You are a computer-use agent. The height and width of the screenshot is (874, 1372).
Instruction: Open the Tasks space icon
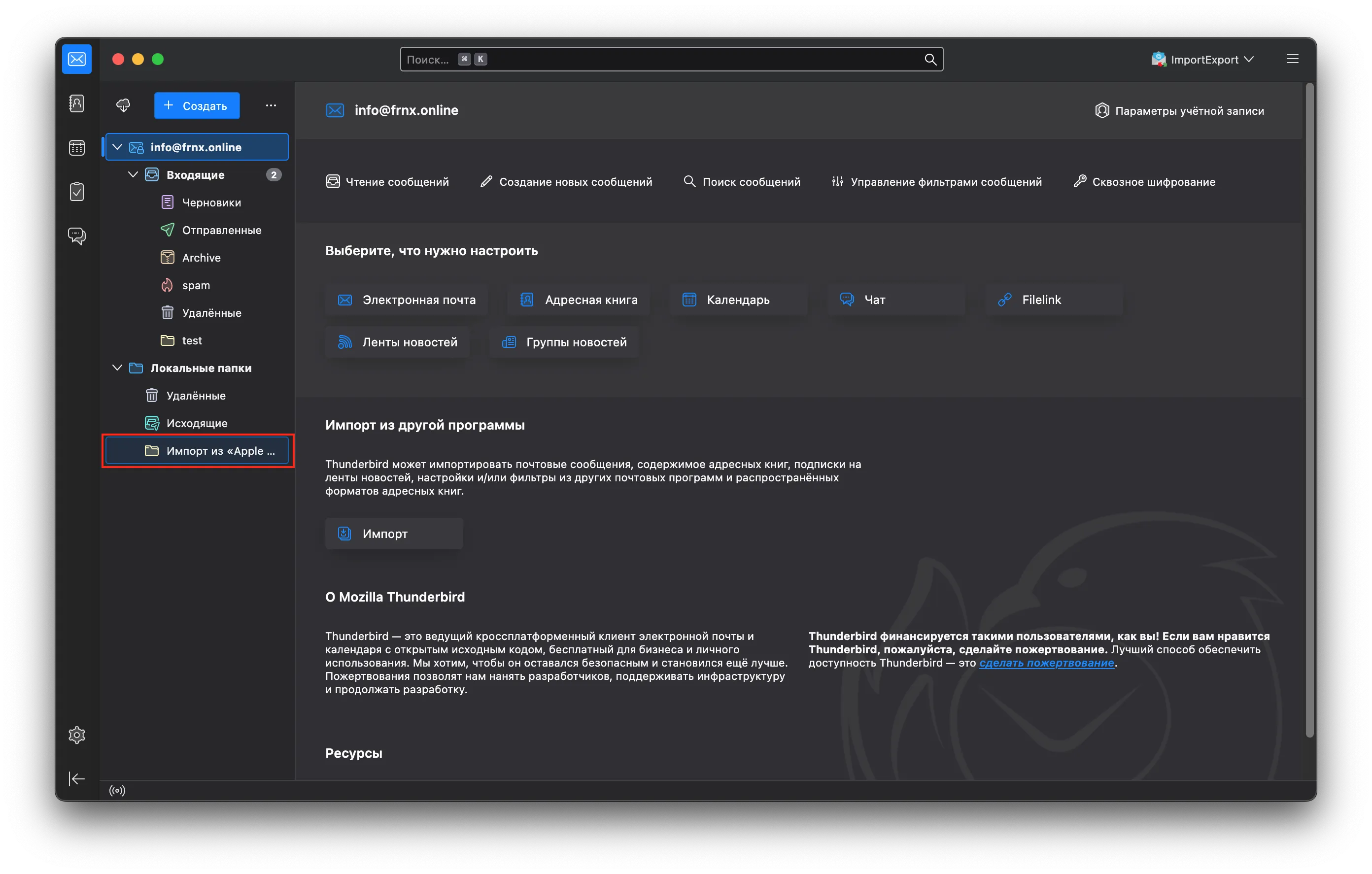(76, 192)
